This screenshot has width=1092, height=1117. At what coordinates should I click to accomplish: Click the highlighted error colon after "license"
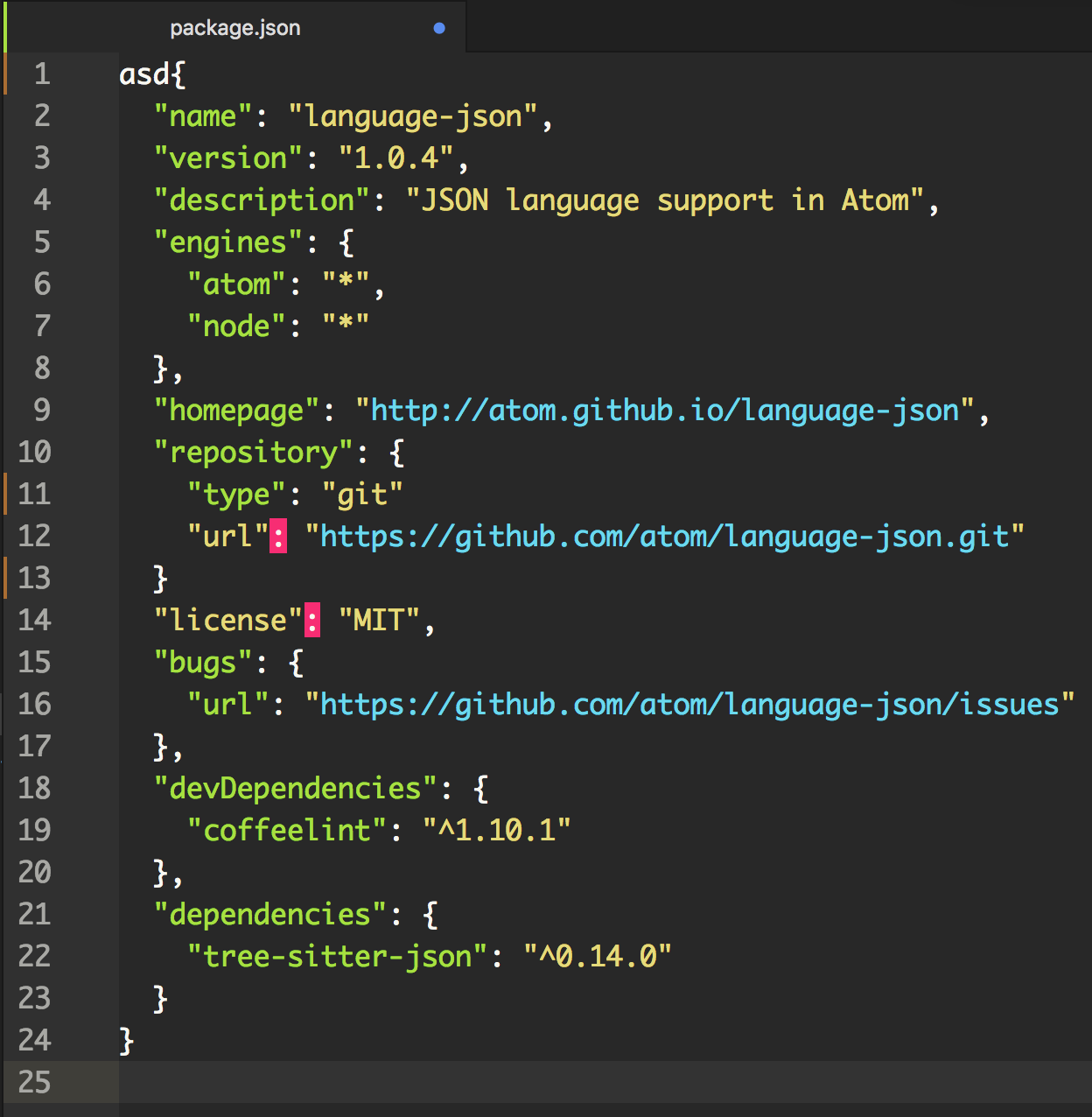point(312,621)
